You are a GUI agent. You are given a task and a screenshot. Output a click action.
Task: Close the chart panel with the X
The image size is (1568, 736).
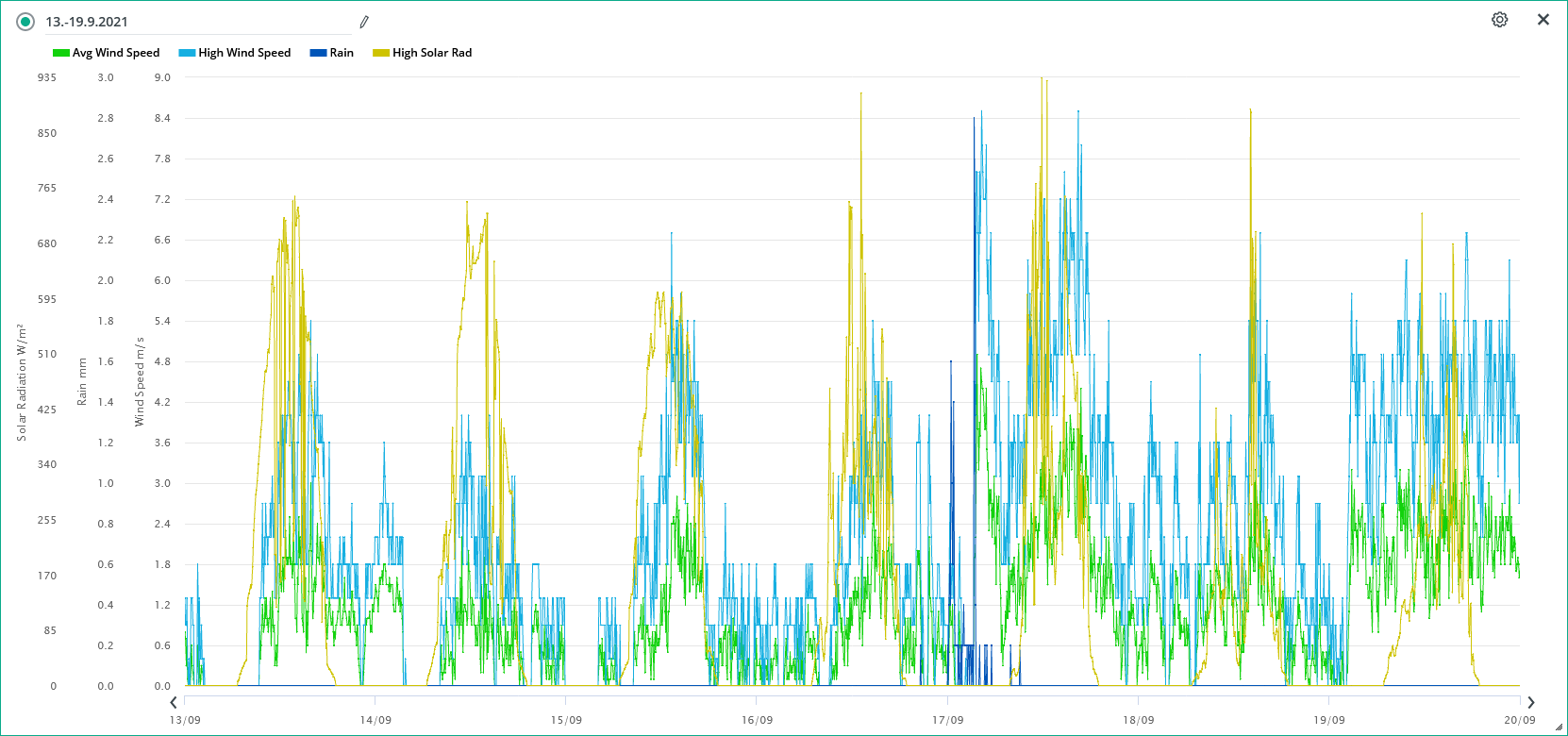pos(1543,20)
